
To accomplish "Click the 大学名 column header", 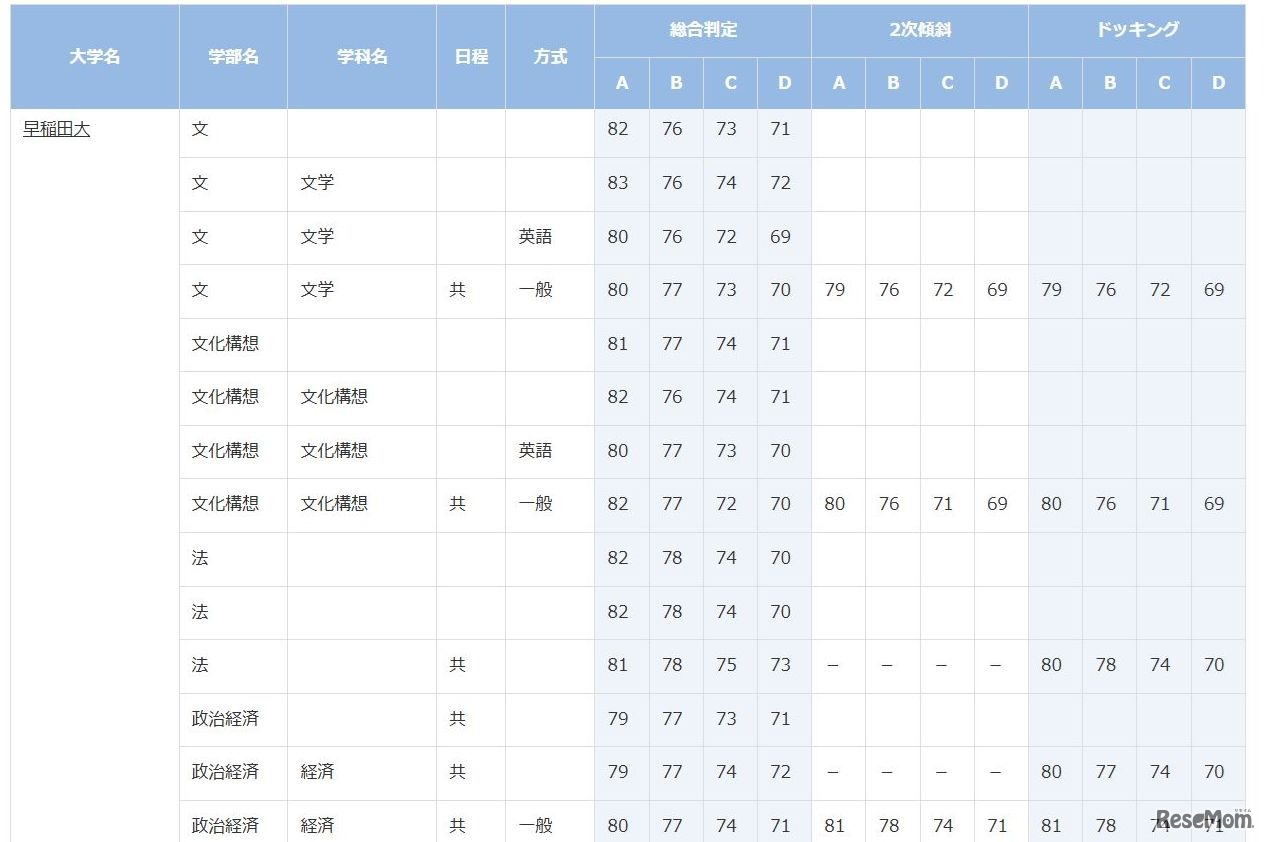I will click(x=94, y=56).
